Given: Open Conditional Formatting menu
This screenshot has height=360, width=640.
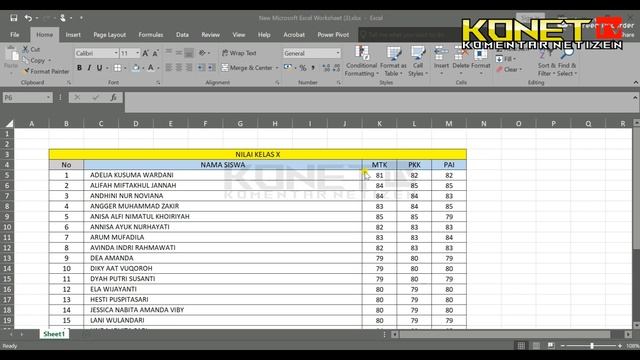Looking at the screenshot, I should click(362, 61).
